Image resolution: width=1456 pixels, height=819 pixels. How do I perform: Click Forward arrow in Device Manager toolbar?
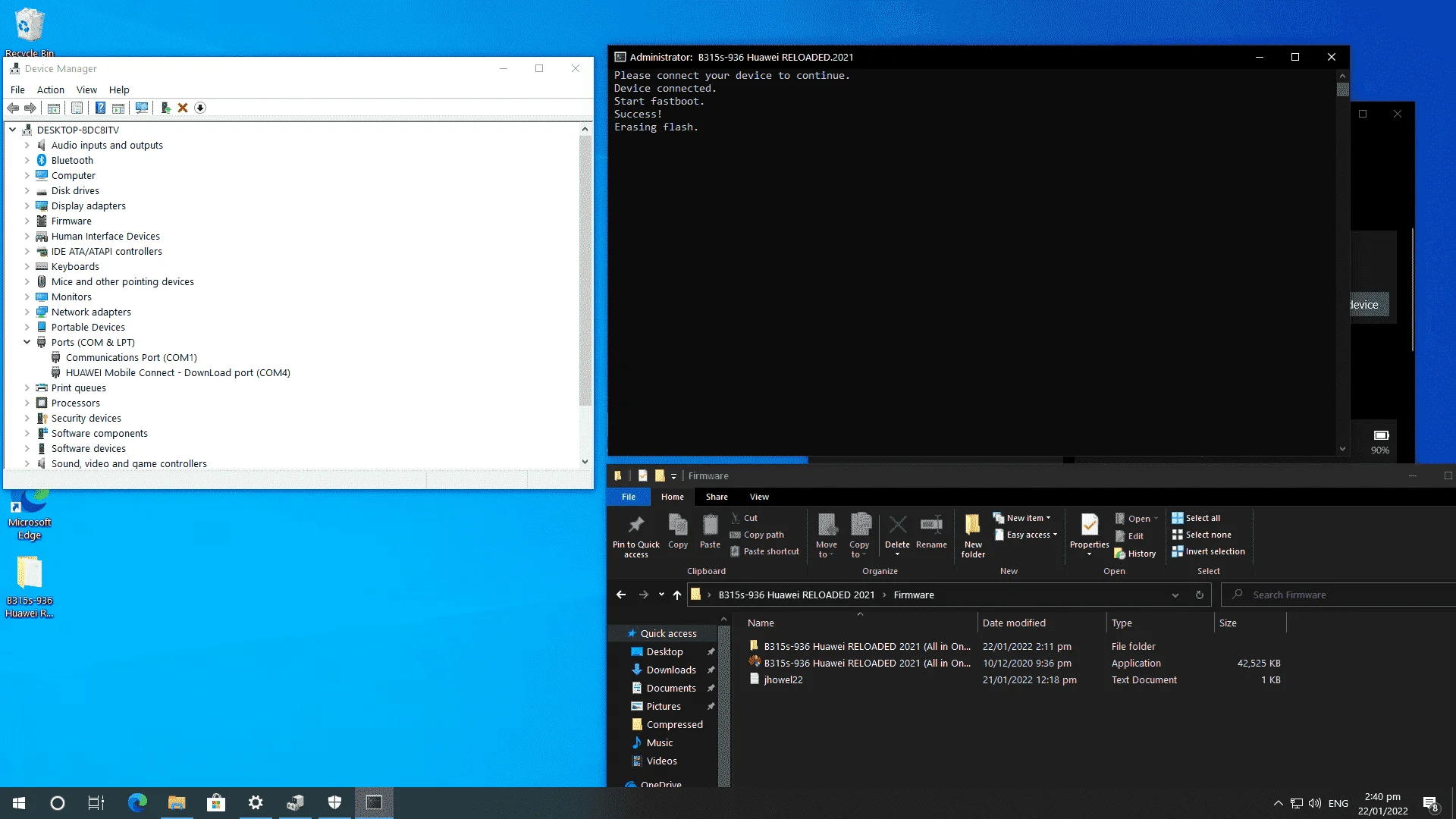click(30, 108)
